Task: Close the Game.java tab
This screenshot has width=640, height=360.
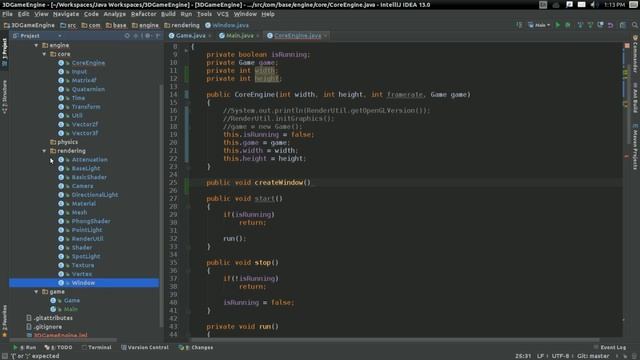Action: pos(210,36)
